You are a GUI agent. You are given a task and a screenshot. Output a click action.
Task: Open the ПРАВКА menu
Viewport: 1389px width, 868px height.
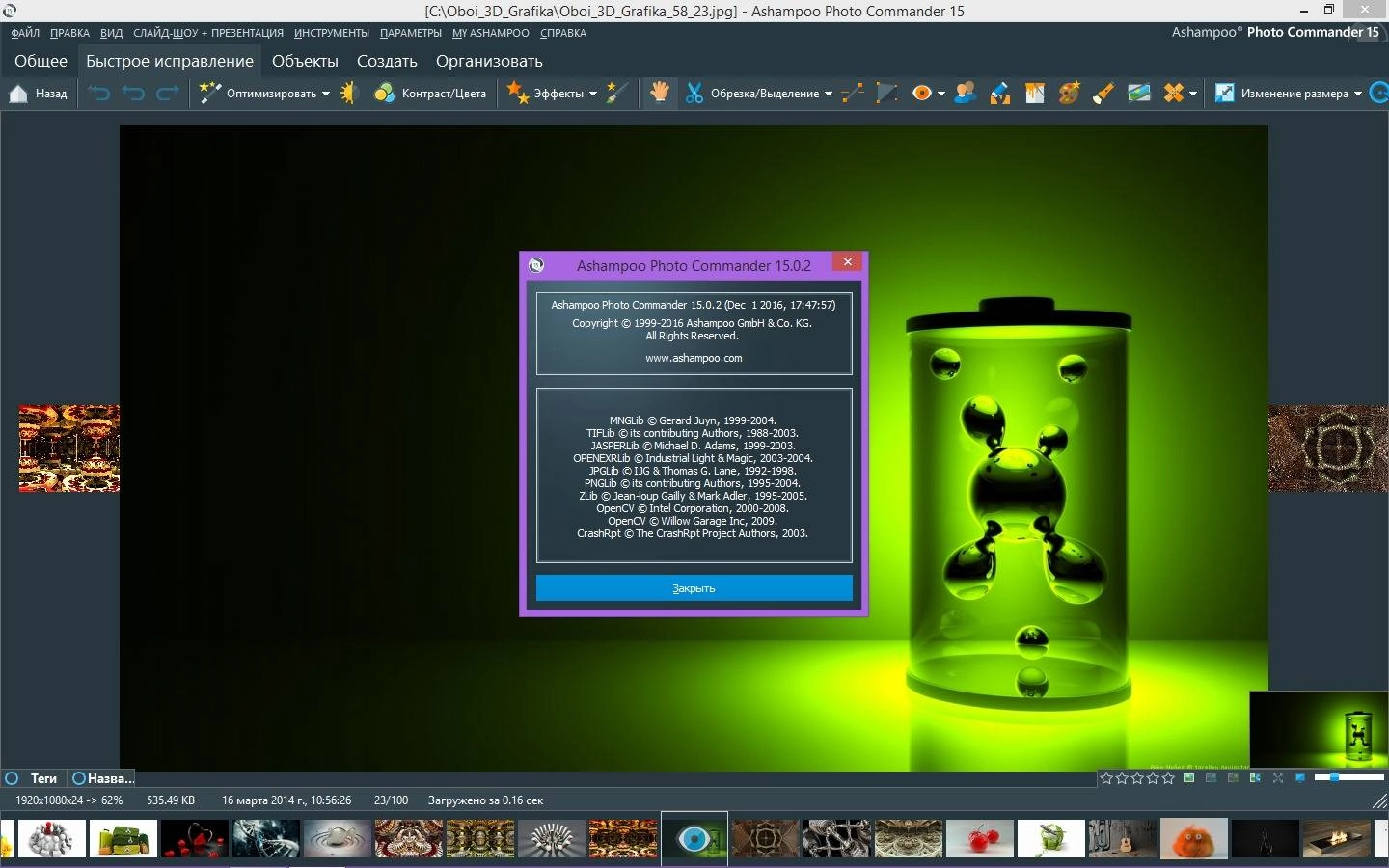pos(69,33)
